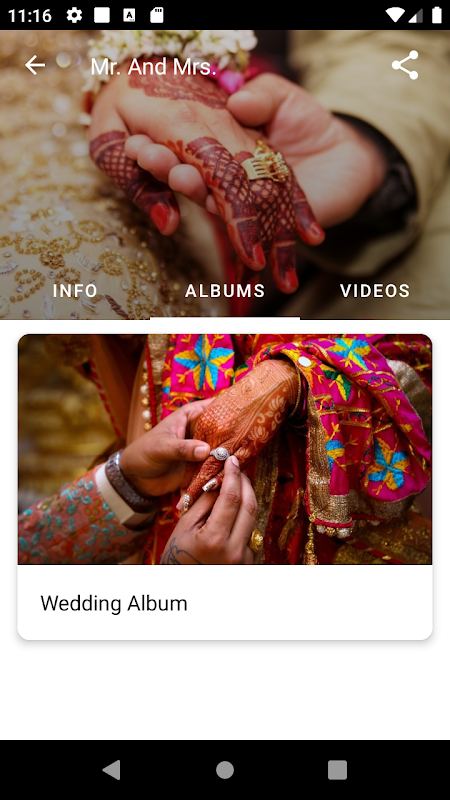This screenshot has height=800, width=450.
Task: Tap the Wi-Fi signal status icon
Action: pos(395,15)
